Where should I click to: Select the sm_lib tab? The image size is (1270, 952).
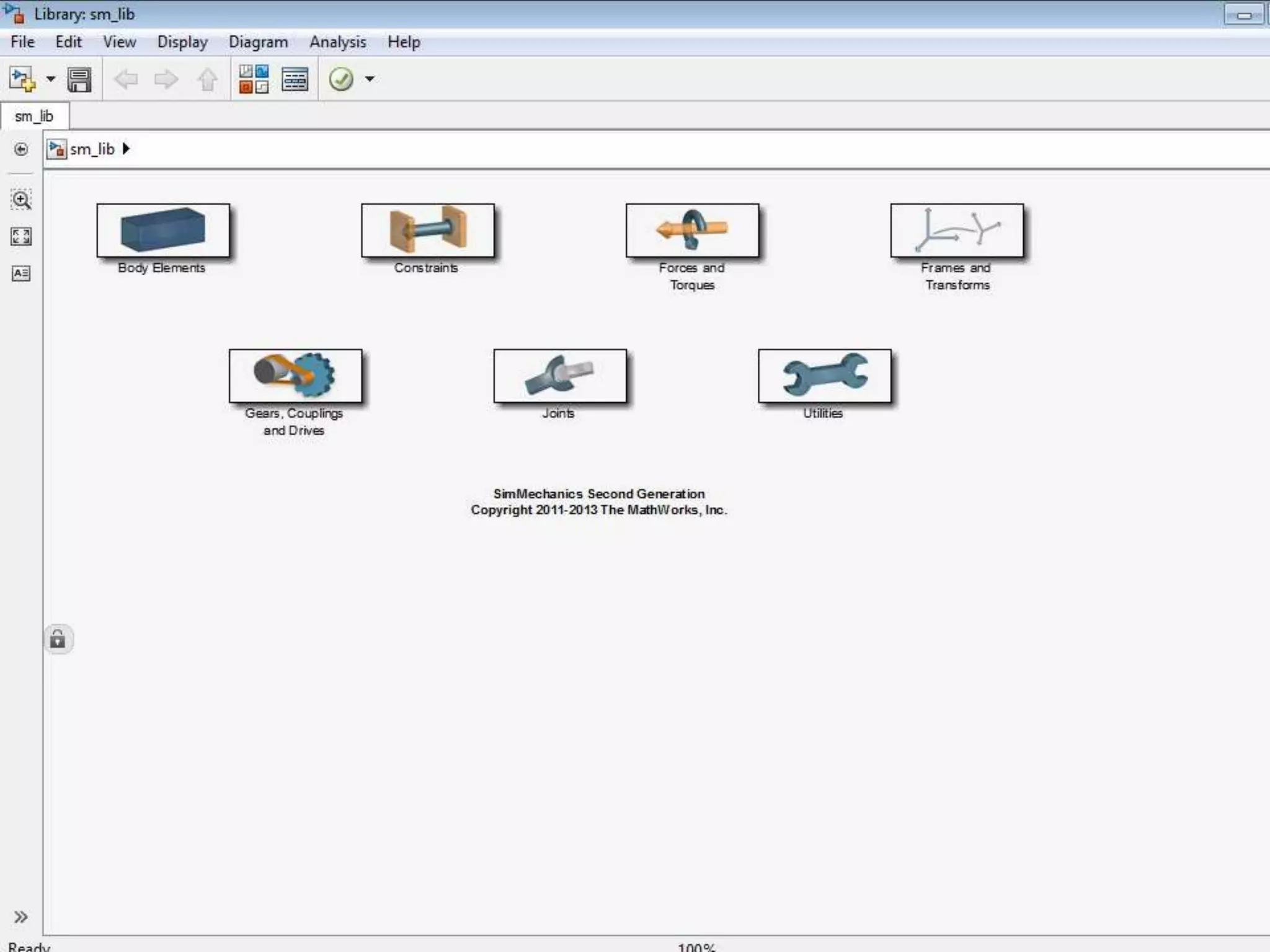[x=34, y=117]
